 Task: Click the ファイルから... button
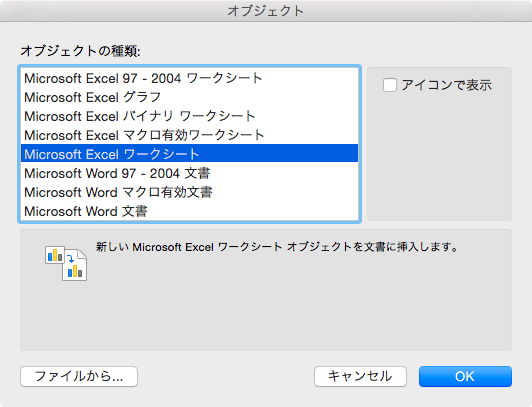(79, 376)
